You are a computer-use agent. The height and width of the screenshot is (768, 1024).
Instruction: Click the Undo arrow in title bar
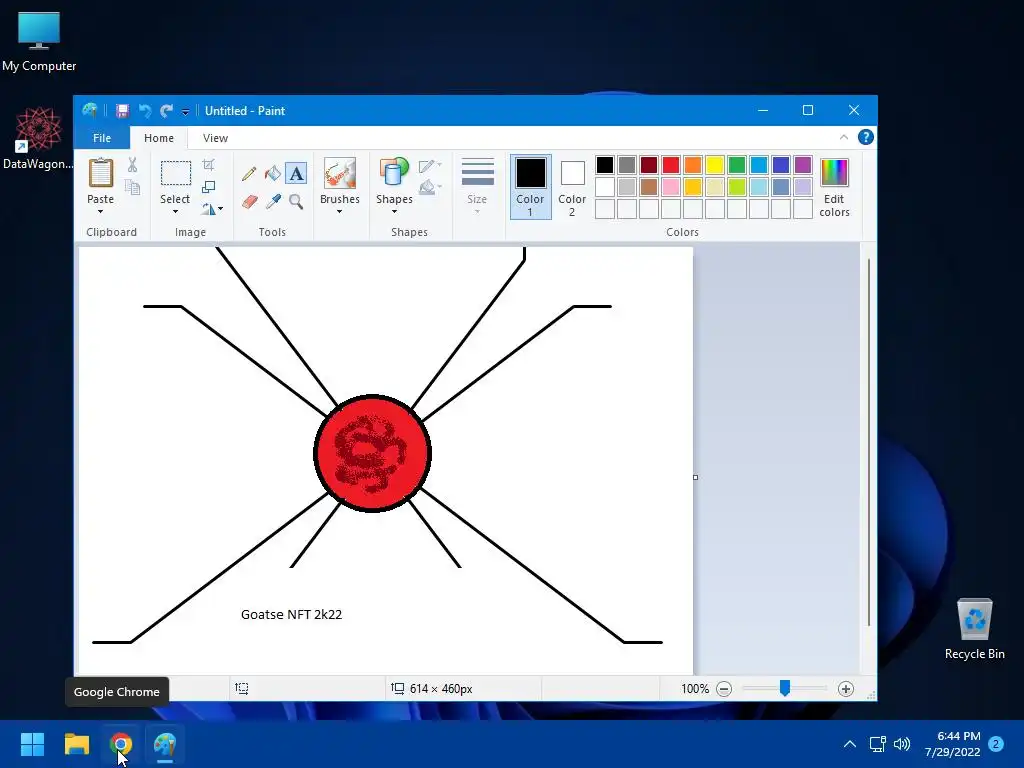tap(145, 111)
